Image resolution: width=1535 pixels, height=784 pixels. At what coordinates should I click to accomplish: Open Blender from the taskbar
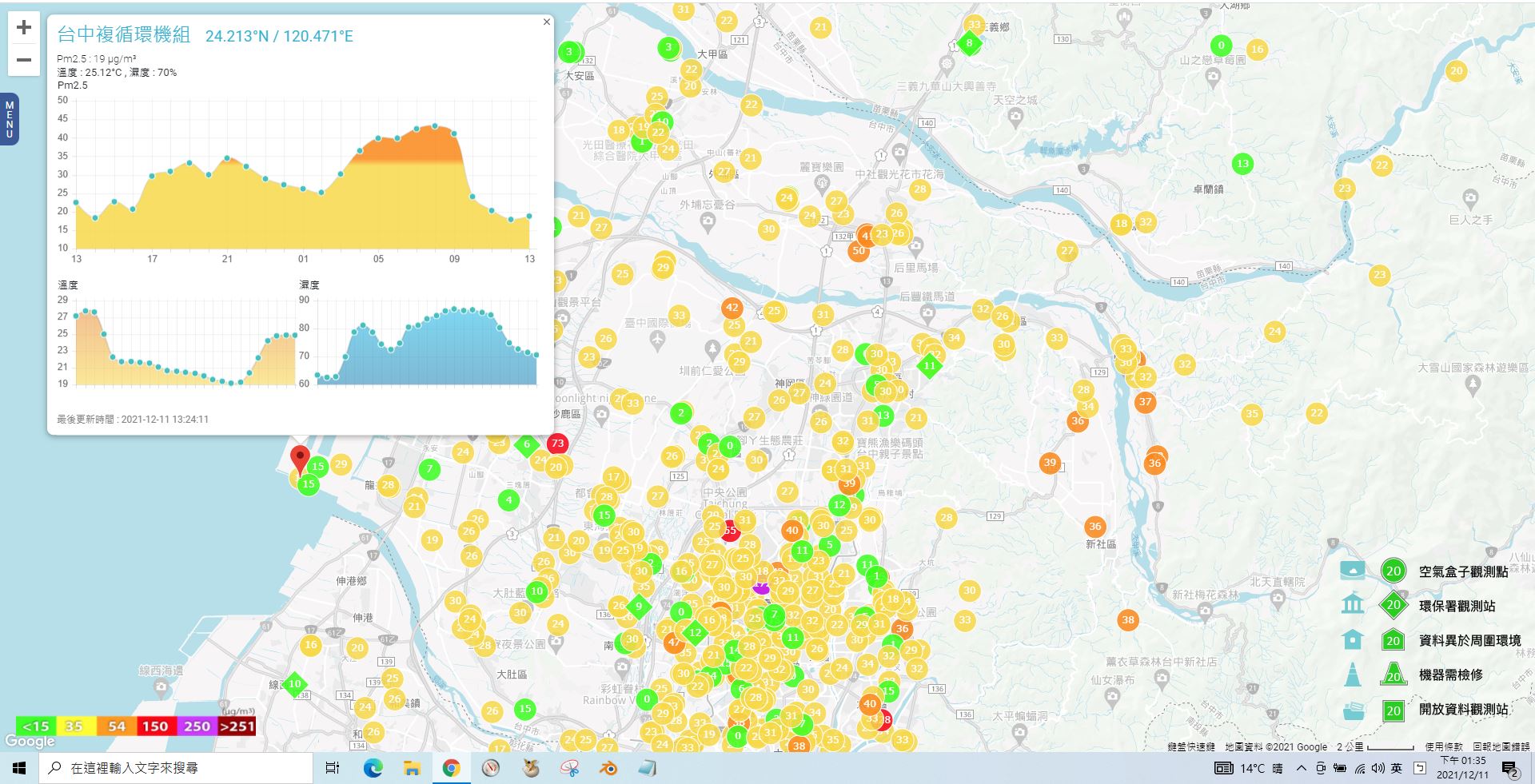[608, 768]
